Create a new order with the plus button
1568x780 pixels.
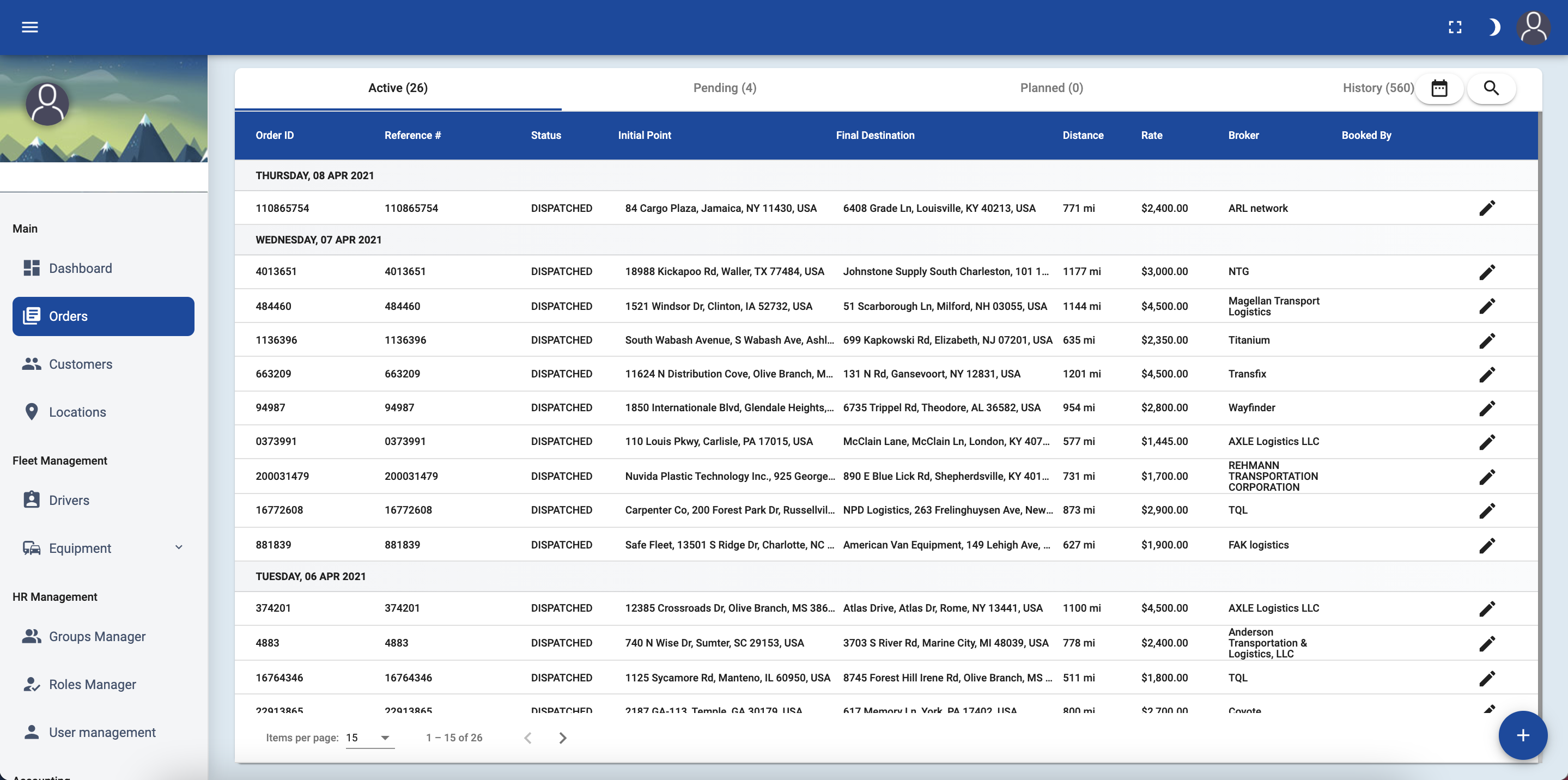(x=1522, y=735)
